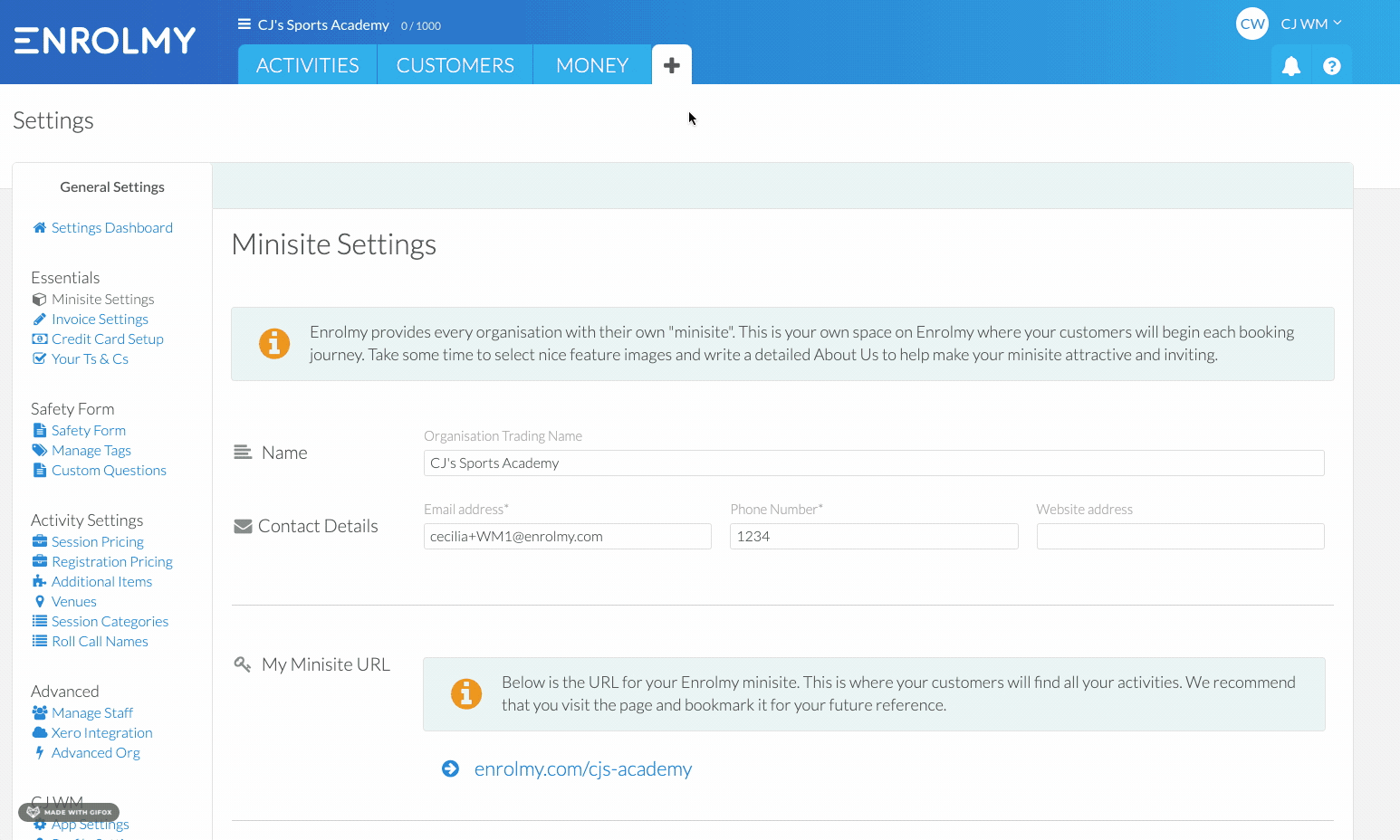Click the Website address field
This screenshot has height=840, width=1400.
click(1180, 537)
